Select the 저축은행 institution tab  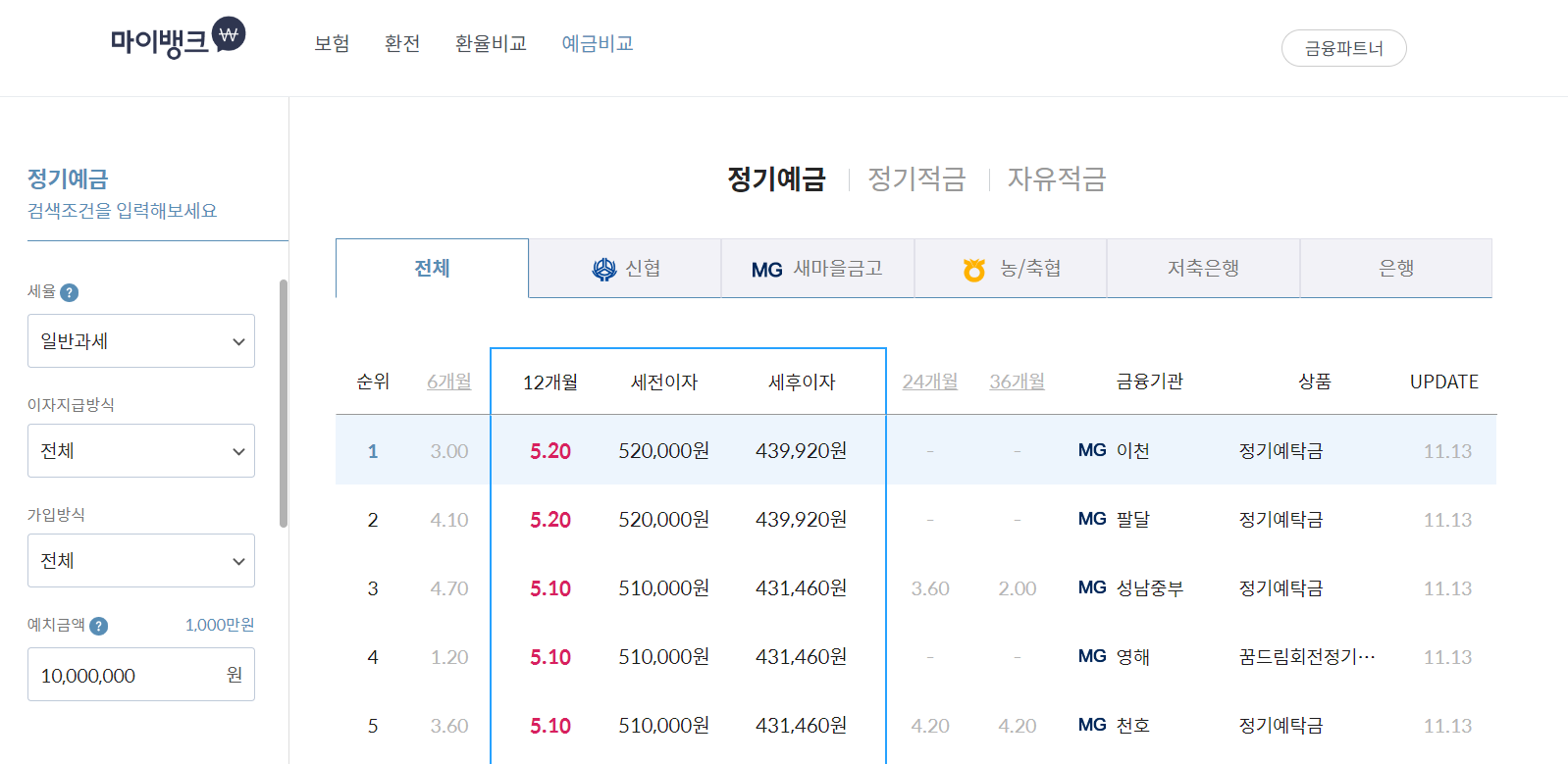click(1203, 268)
